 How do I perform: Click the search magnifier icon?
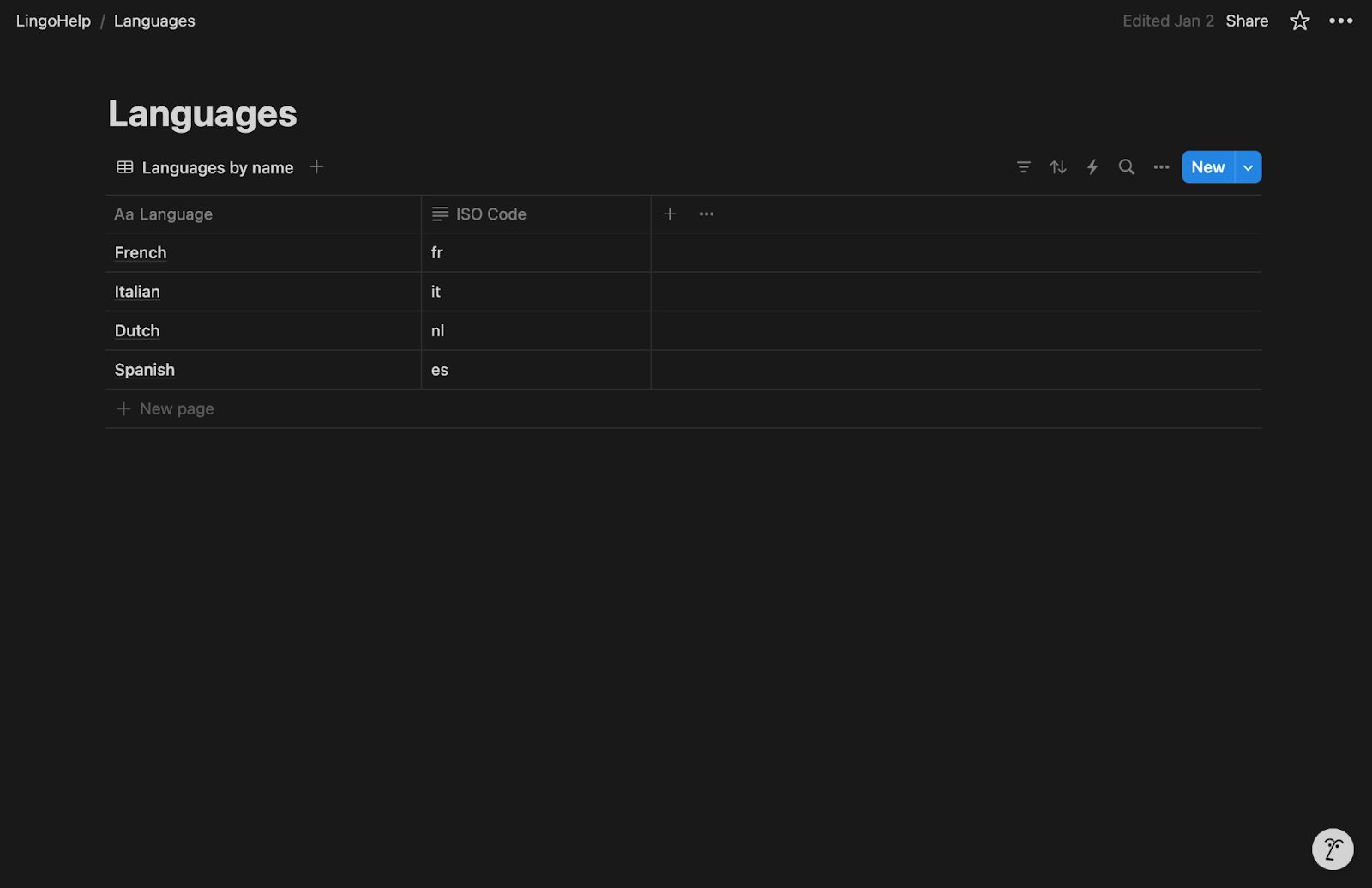[1127, 167]
